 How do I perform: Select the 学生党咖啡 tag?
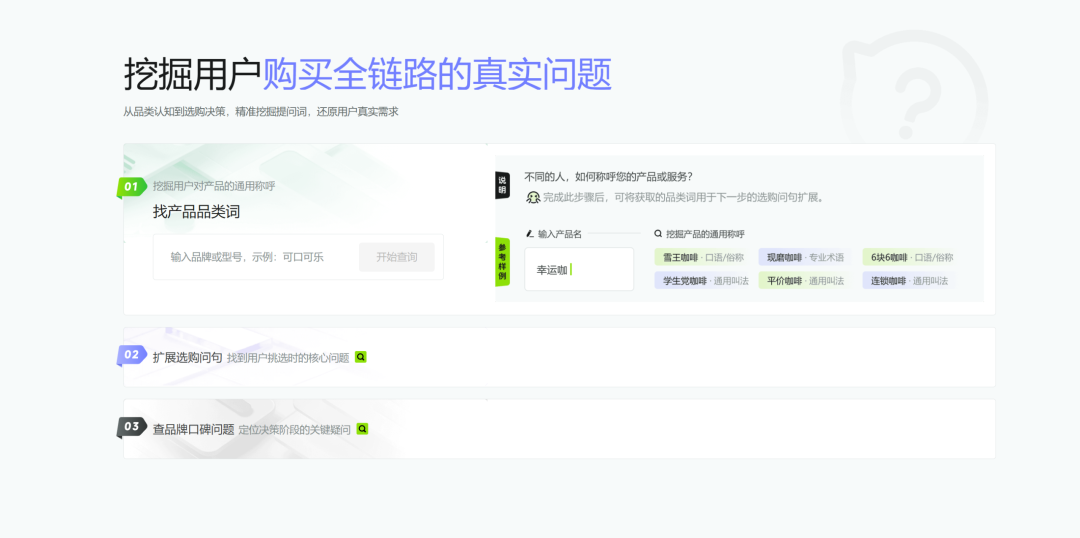click(x=702, y=280)
